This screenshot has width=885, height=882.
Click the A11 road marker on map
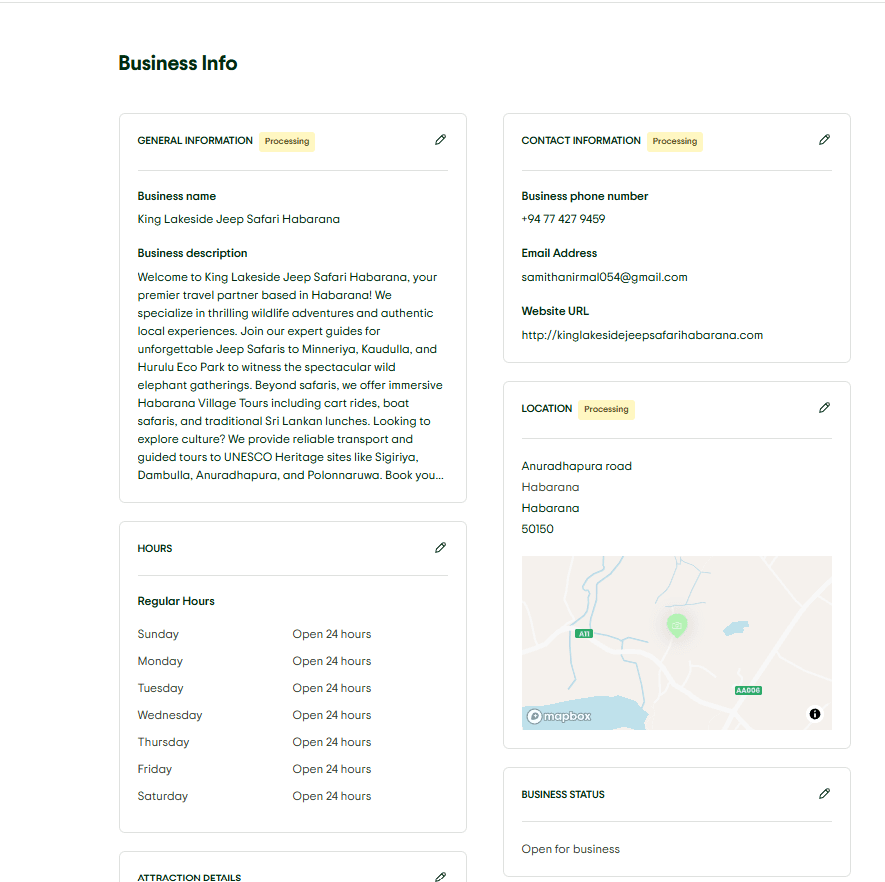tap(584, 634)
